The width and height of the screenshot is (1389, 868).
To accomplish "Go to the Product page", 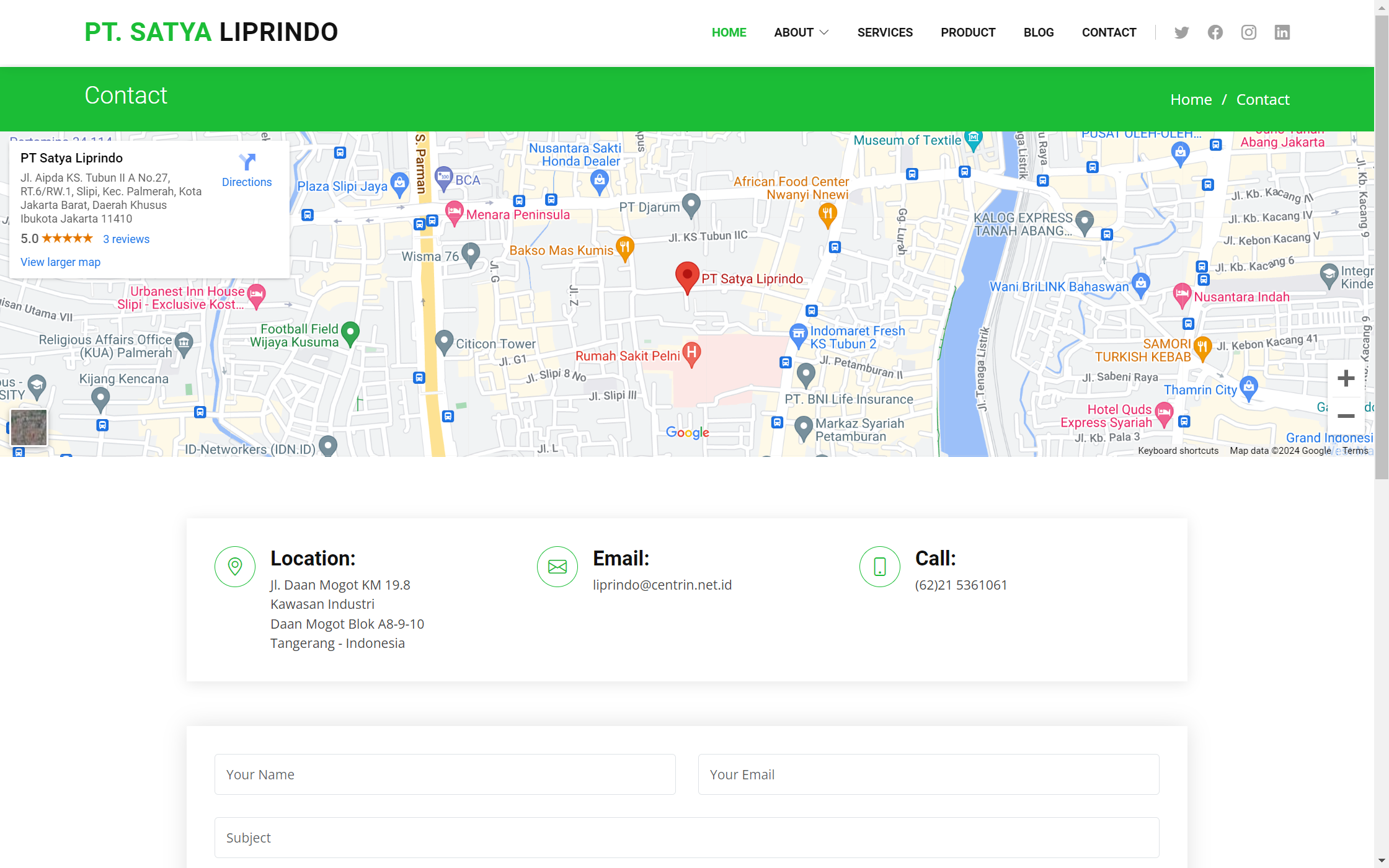I will [x=968, y=32].
